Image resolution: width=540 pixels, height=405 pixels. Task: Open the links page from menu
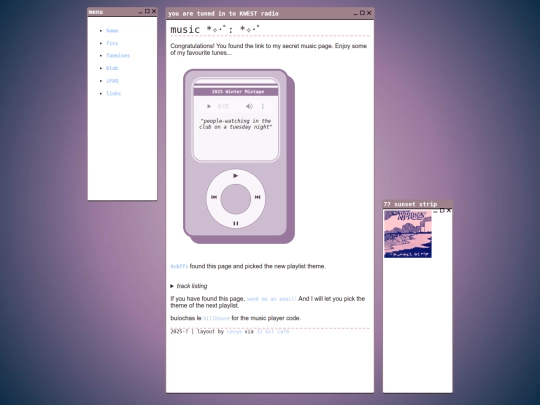[113, 93]
